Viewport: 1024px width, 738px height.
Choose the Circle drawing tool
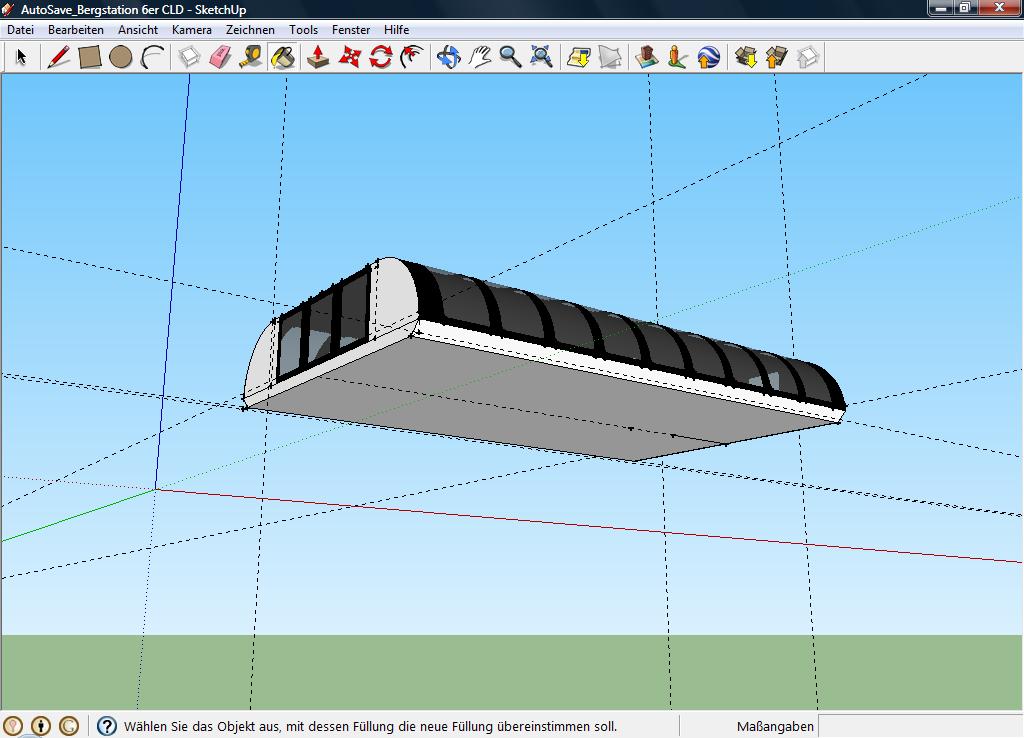click(121, 57)
